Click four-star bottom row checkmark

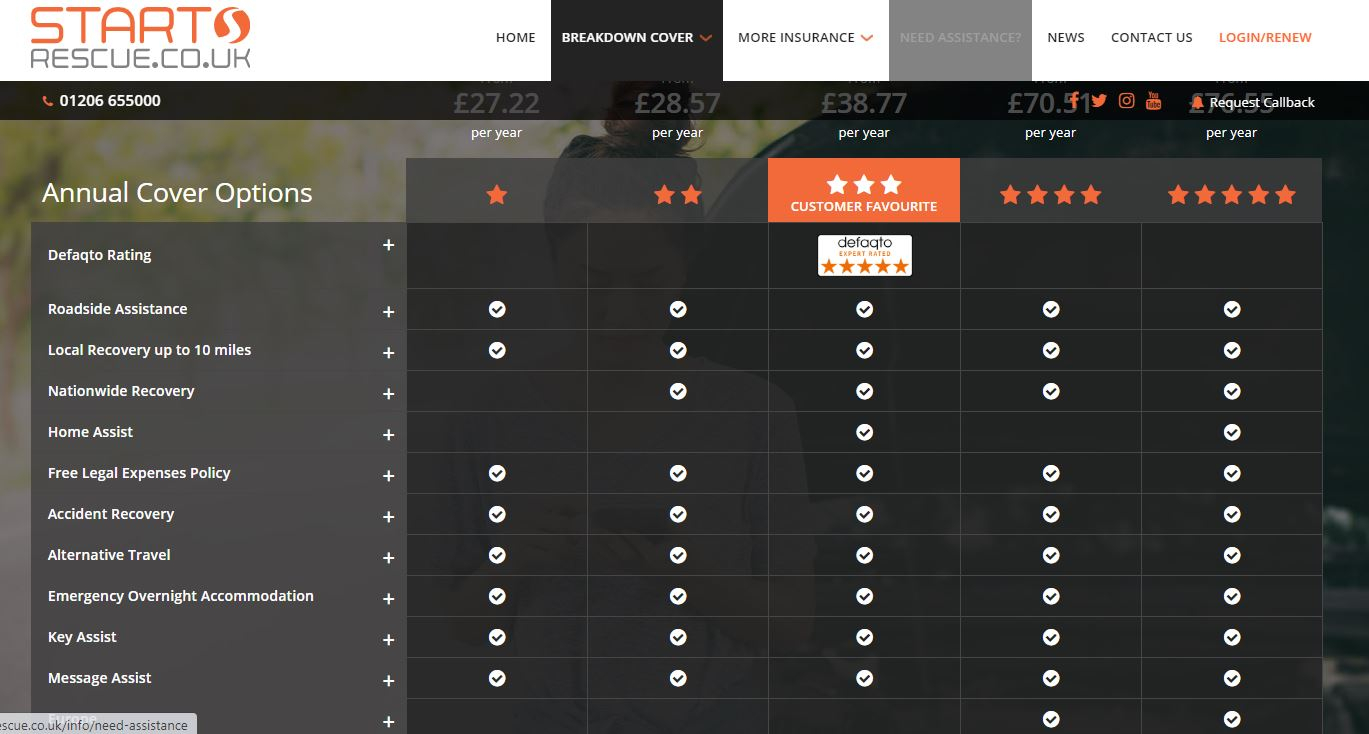coord(1051,719)
